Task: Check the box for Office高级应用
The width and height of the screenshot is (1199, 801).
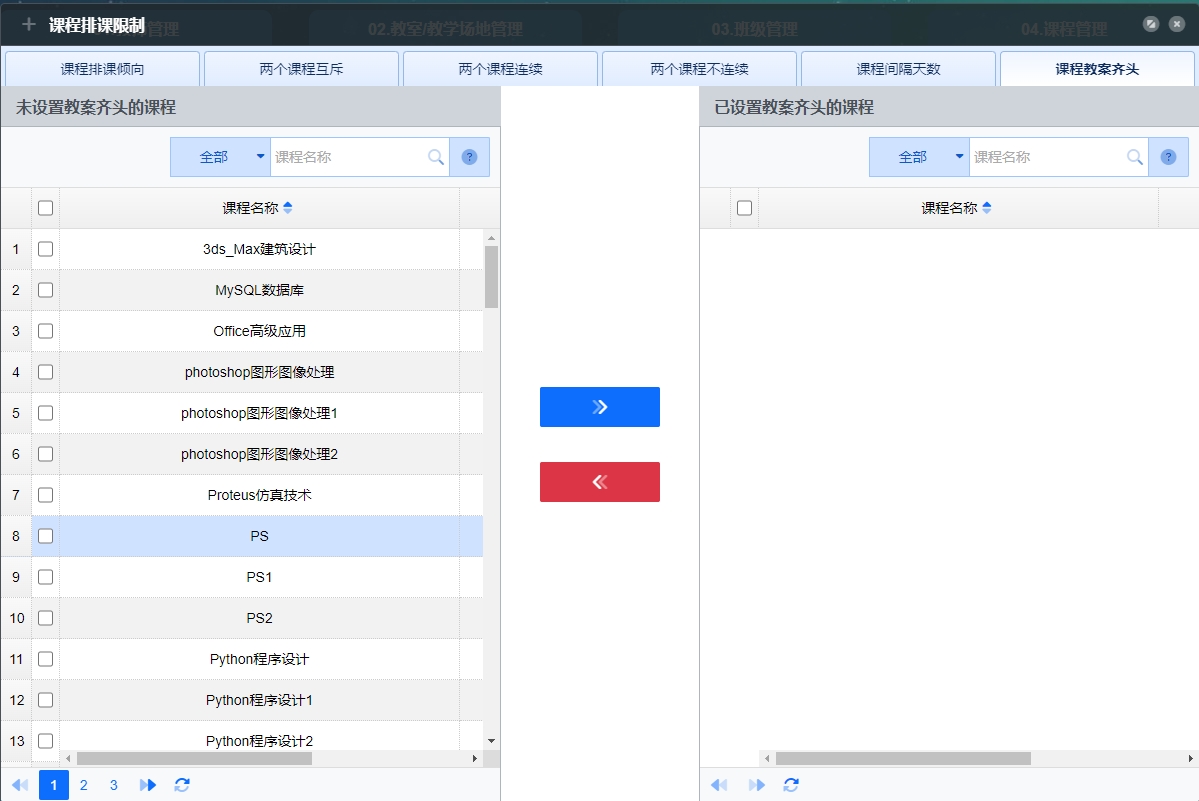Action: tap(45, 331)
